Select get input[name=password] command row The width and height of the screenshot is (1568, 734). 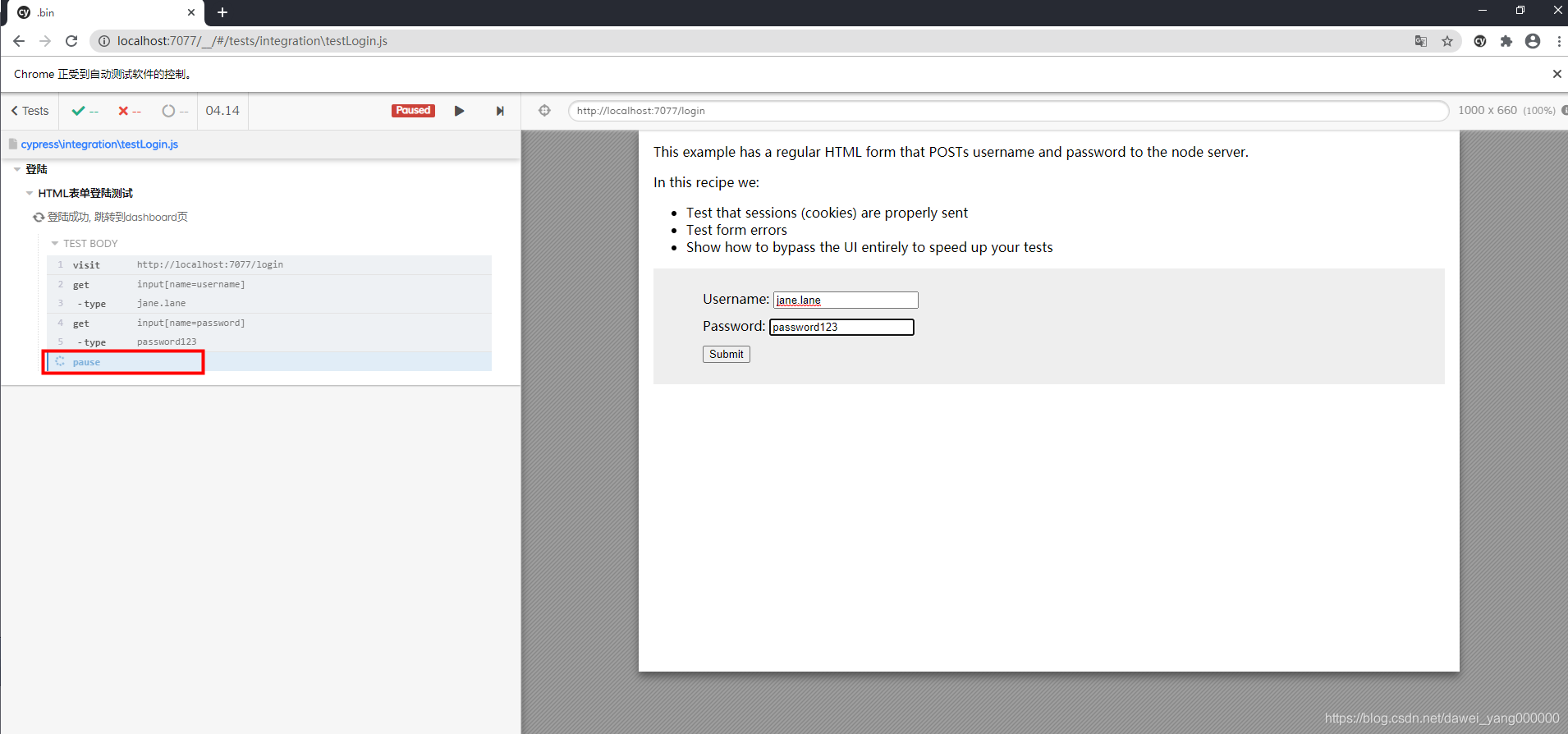[269, 323]
